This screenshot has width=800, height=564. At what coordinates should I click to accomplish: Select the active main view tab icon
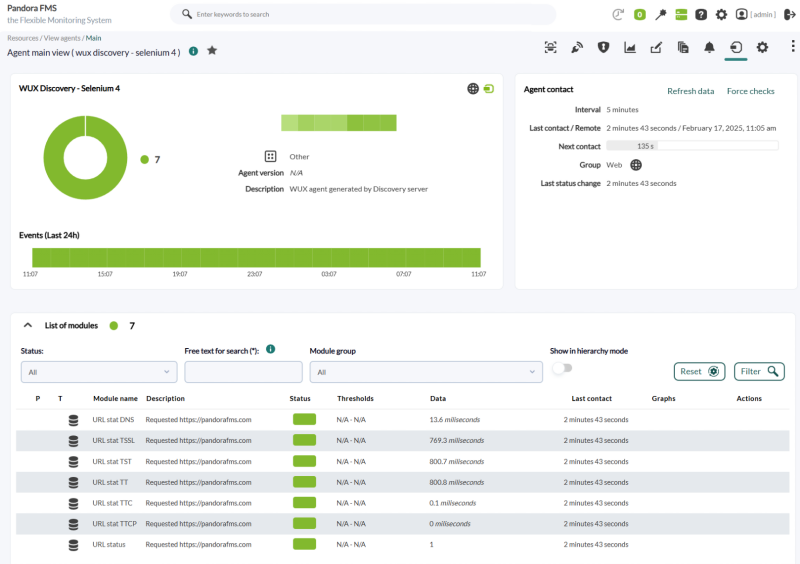[x=736, y=47]
